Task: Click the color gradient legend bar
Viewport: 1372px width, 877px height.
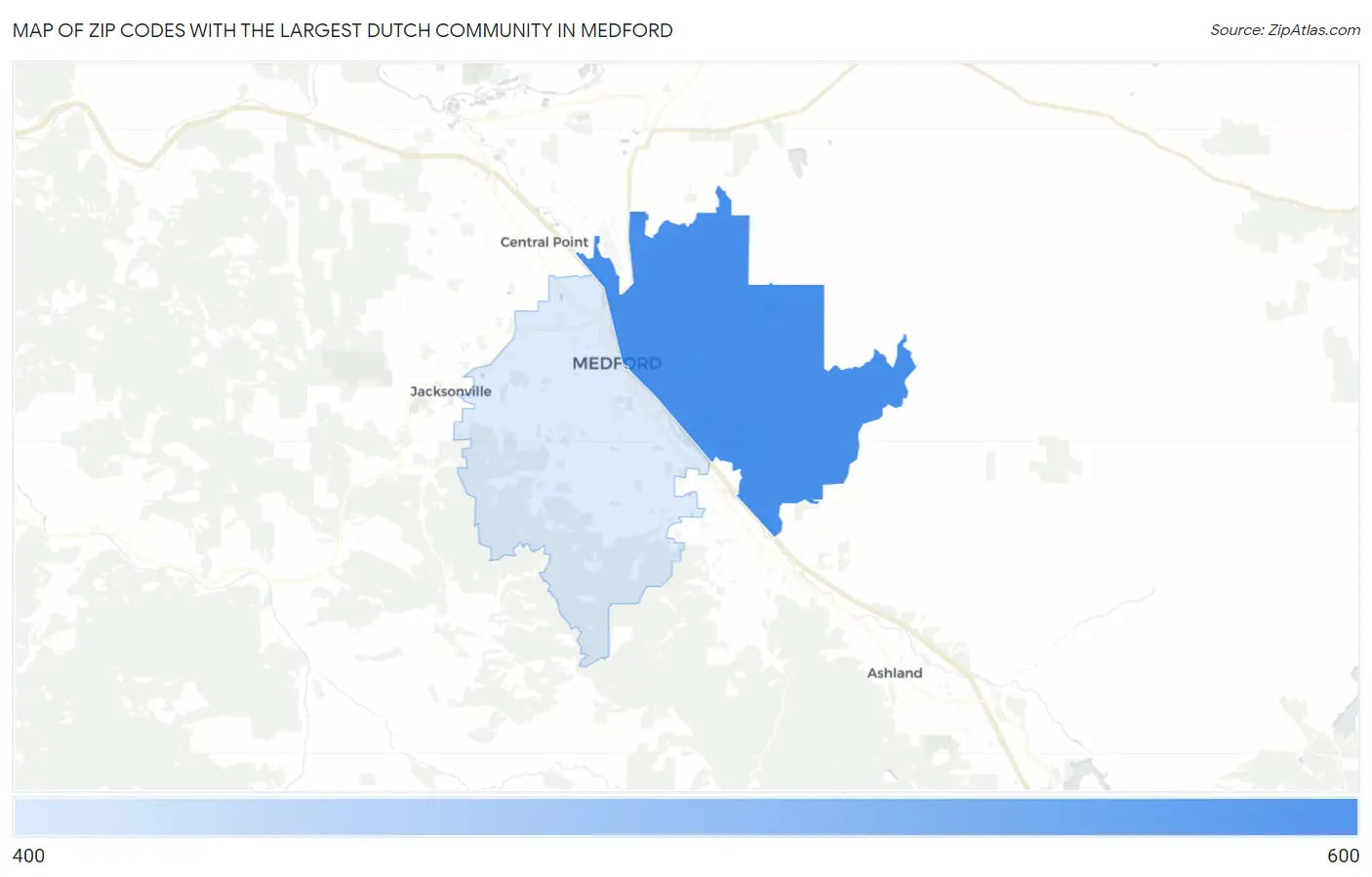Action: [686, 817]
